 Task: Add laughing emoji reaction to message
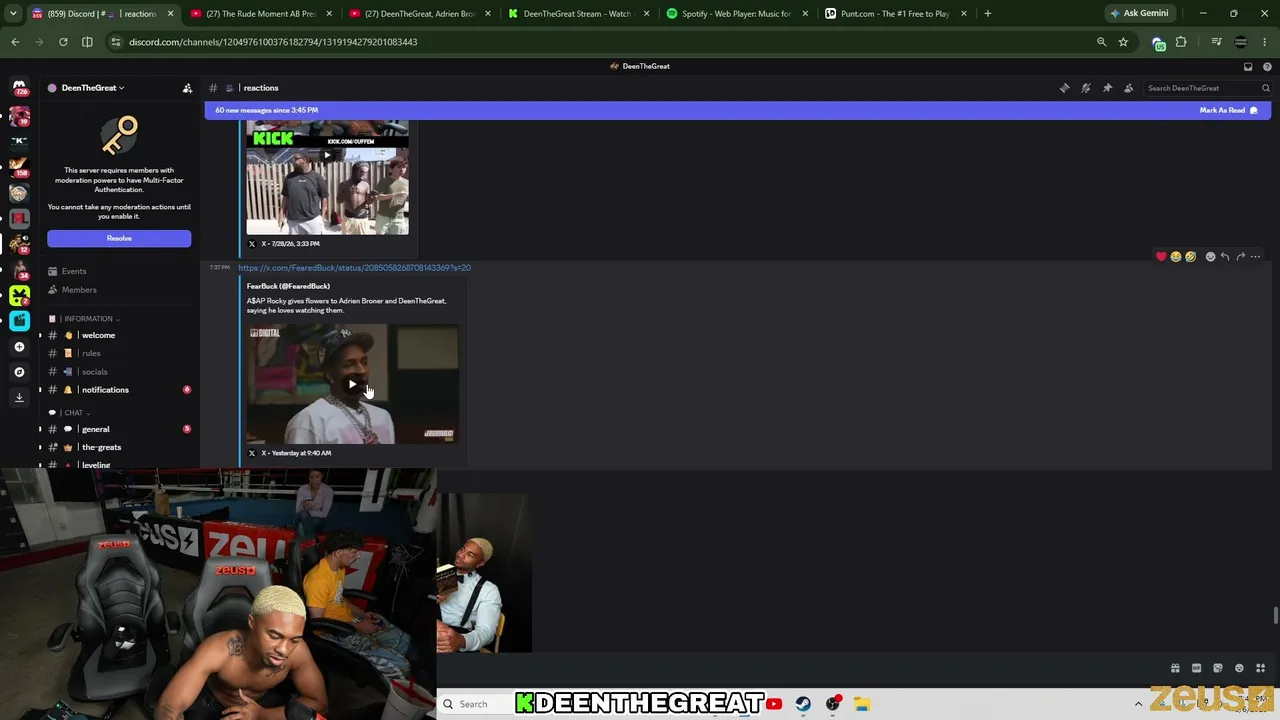point(1176,257)
